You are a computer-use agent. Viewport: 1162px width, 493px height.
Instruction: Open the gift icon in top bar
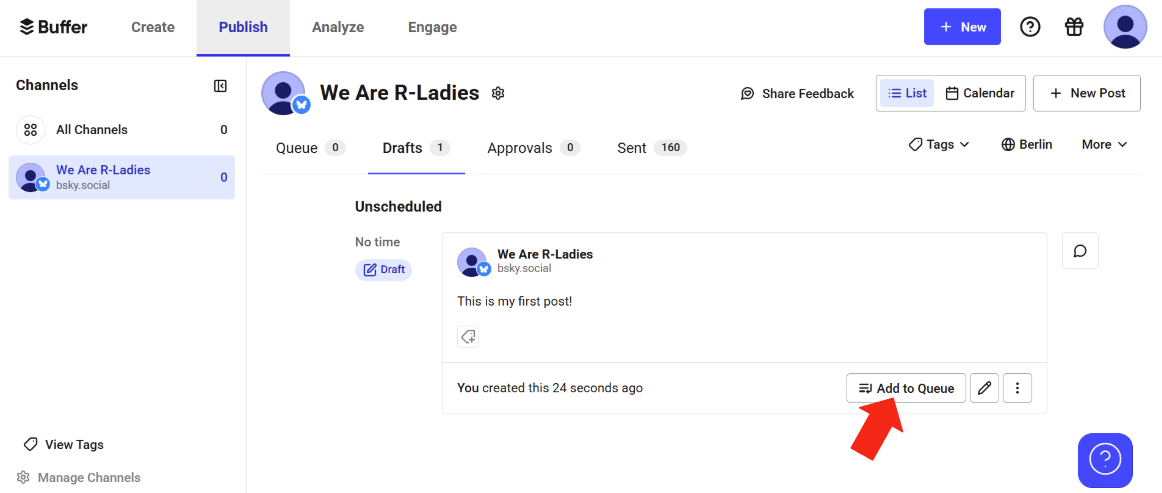pyautogui.click(x=1074, y=27)
